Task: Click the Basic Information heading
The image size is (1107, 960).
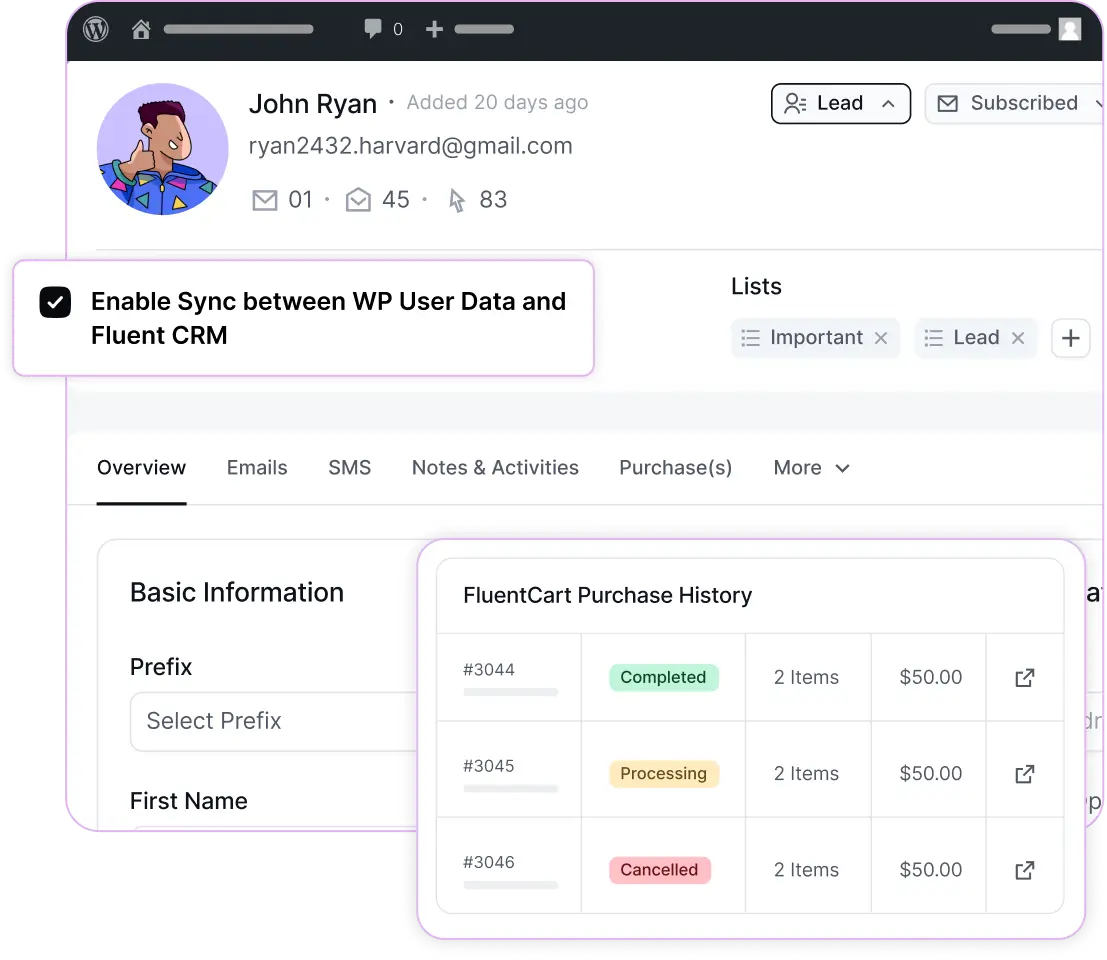Action: [x=237, y=593]
